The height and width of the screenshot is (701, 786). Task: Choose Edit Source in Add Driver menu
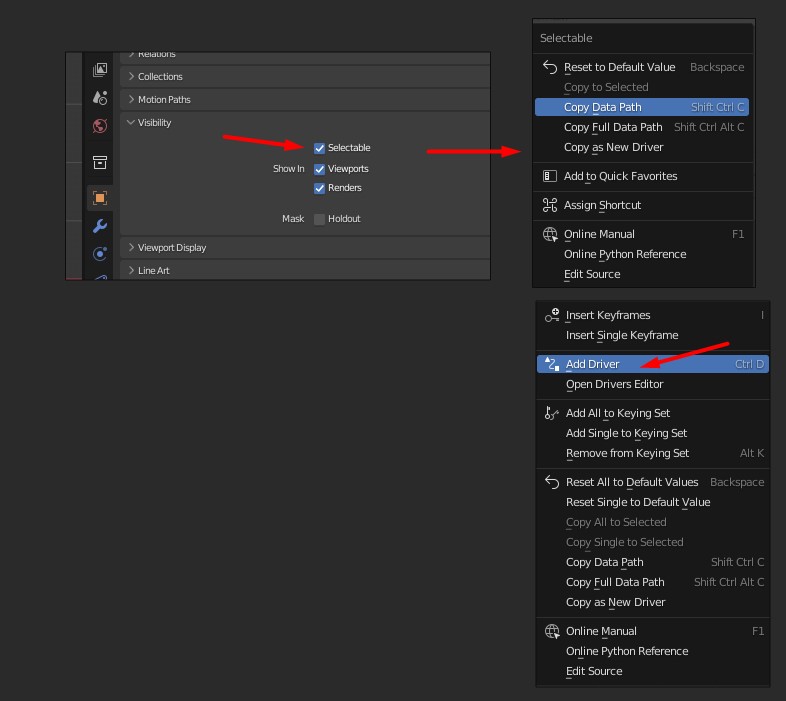click(x=653, y=671)
